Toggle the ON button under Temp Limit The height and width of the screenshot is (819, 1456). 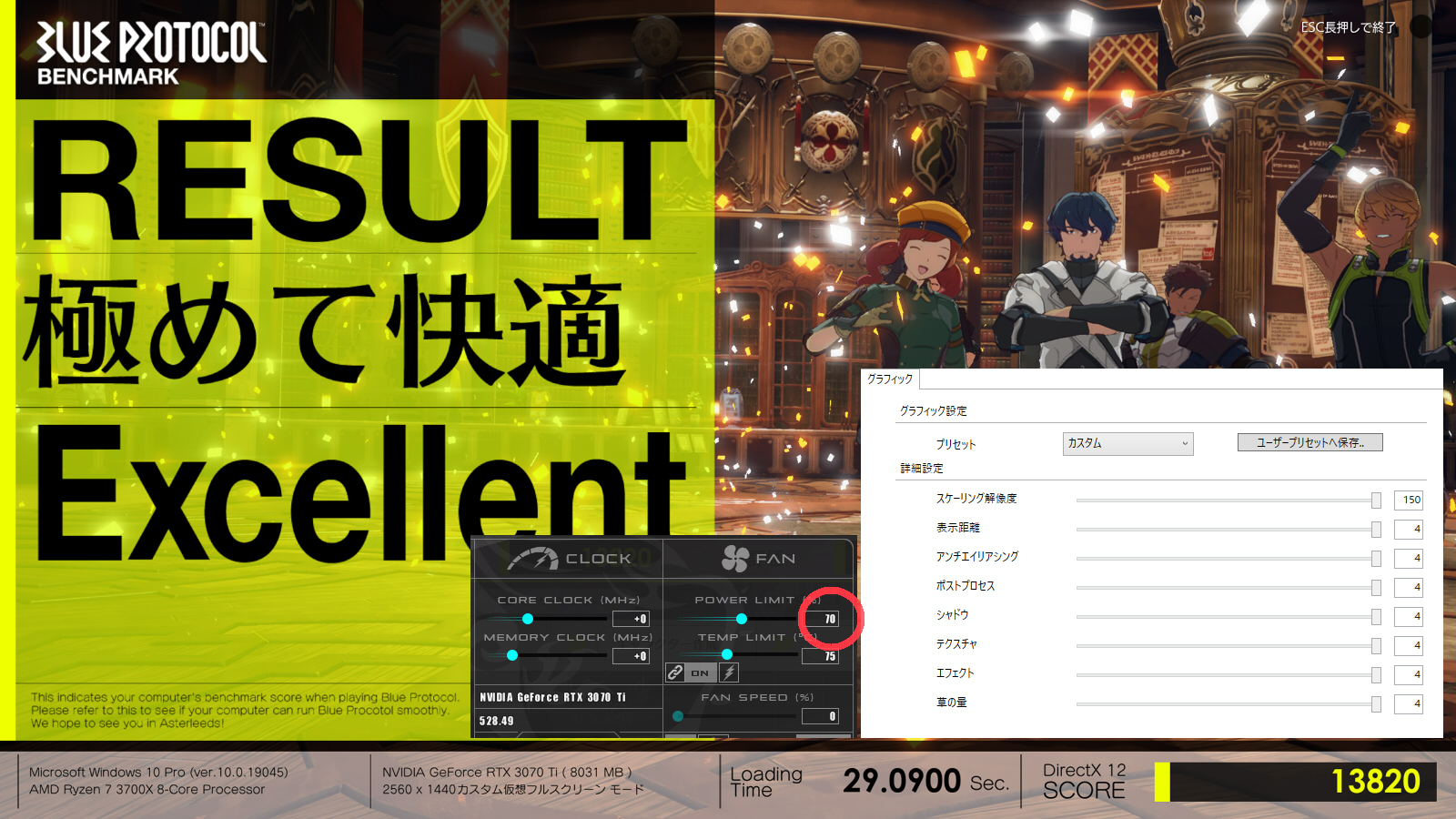pos(700,672)
